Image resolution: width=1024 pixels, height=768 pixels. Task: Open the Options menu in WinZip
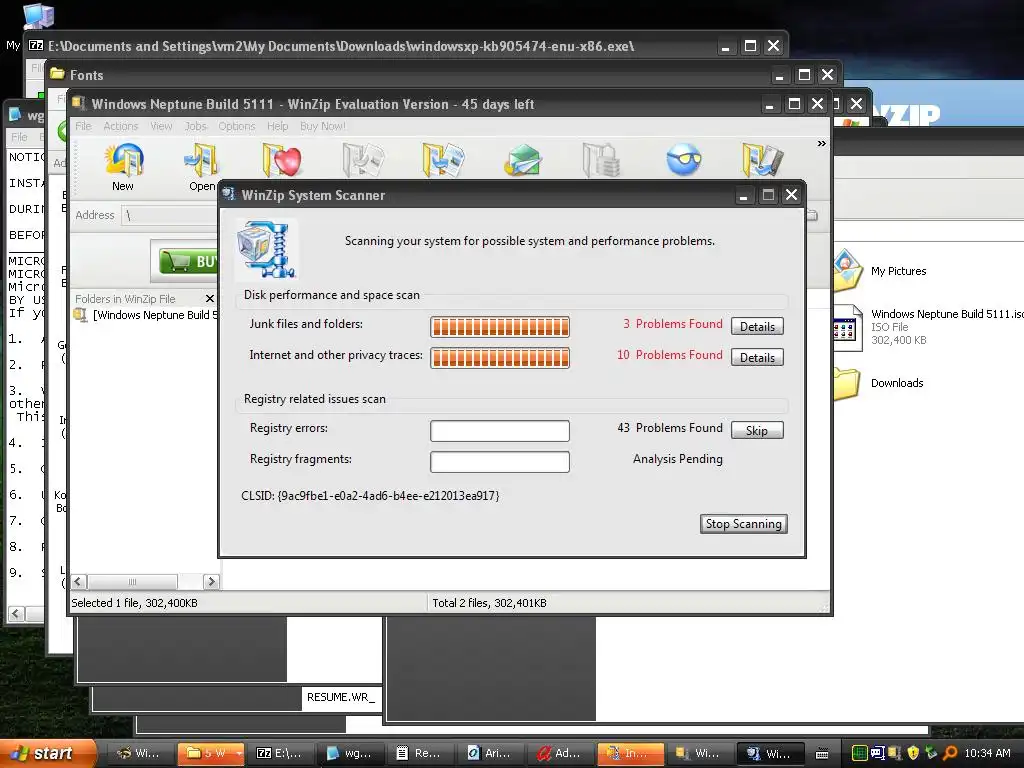(x=236, y=126)
